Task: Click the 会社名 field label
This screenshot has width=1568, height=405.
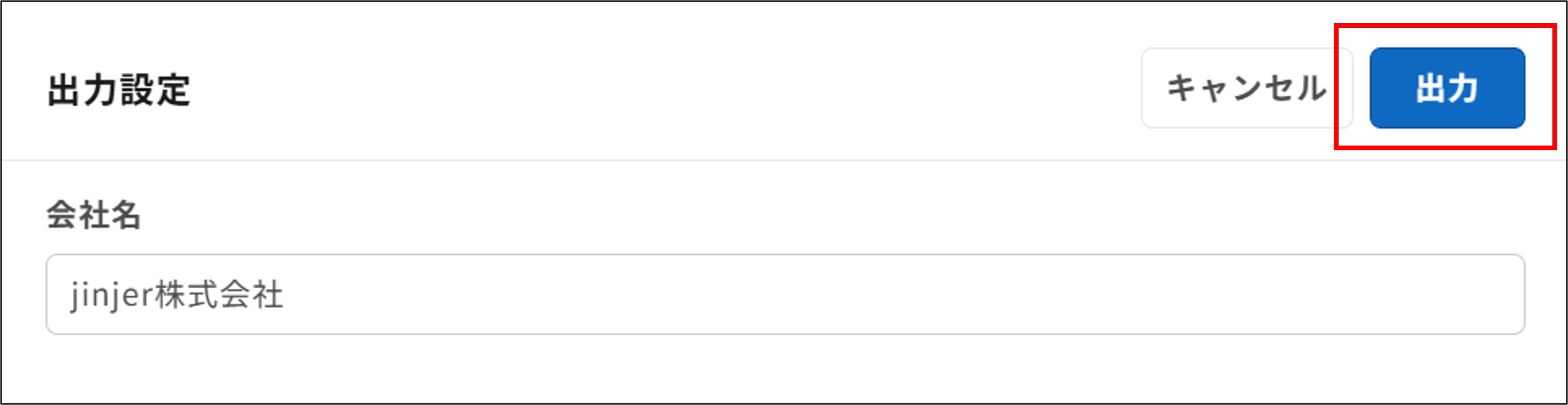Action: (x=94, y=215)
